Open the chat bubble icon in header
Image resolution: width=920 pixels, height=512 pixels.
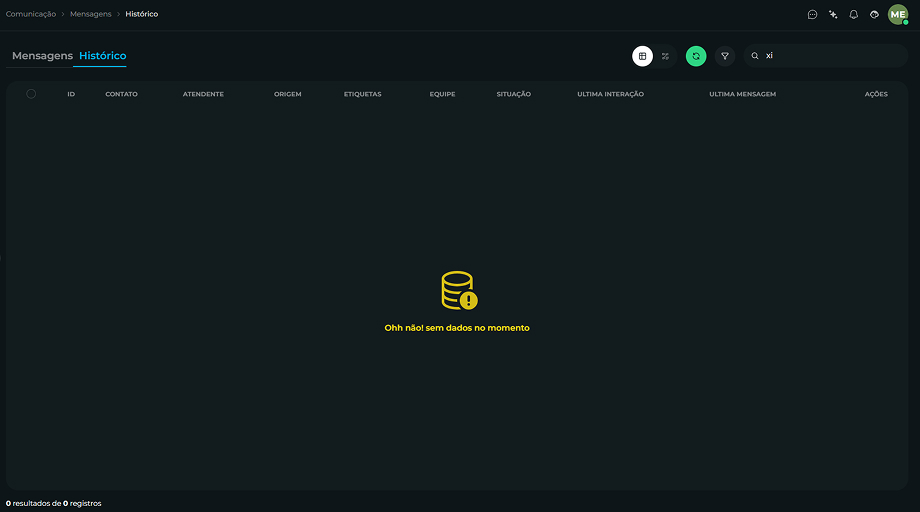pos(812,15)
